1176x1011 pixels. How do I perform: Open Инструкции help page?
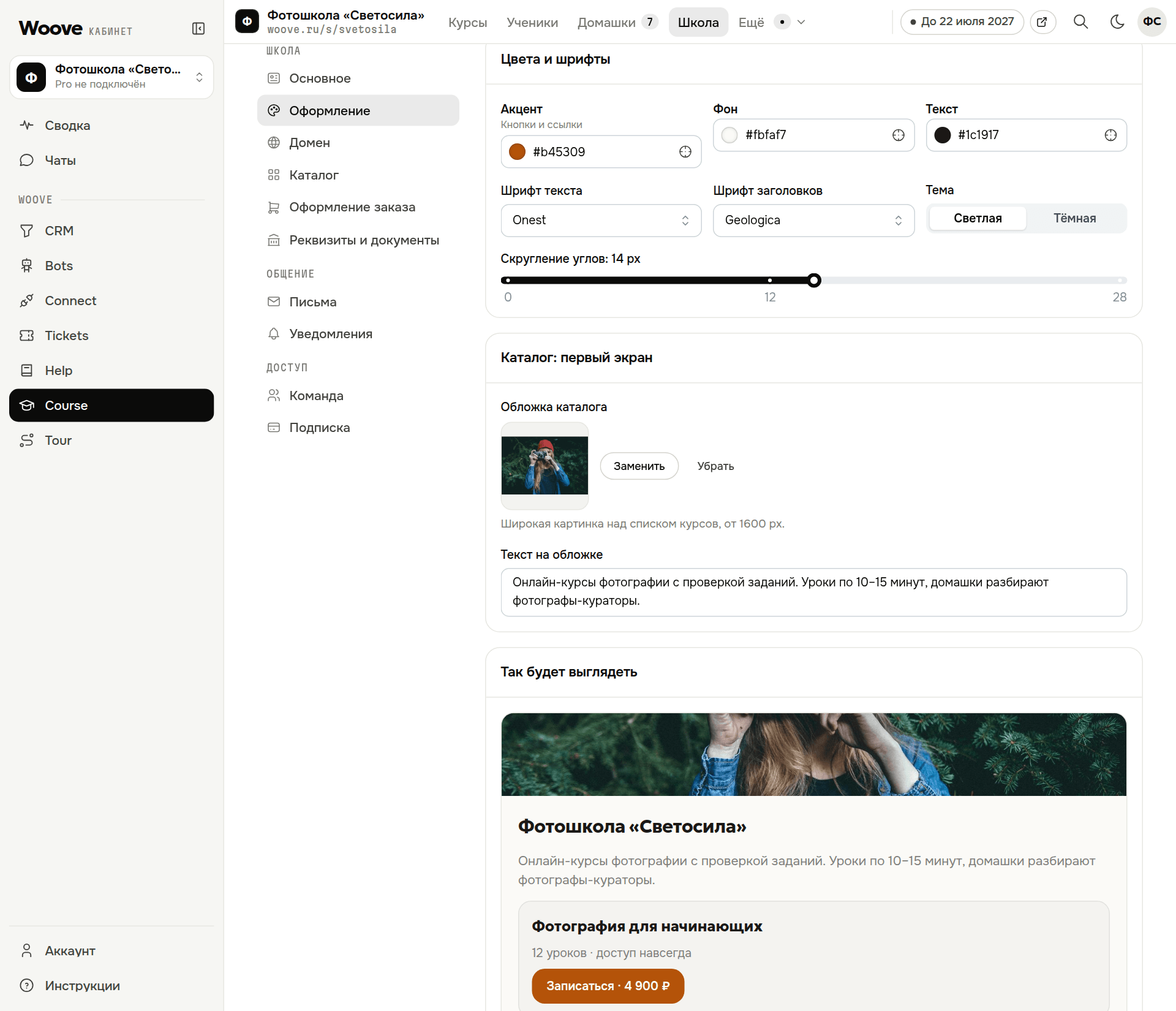(x=111, y=986)
